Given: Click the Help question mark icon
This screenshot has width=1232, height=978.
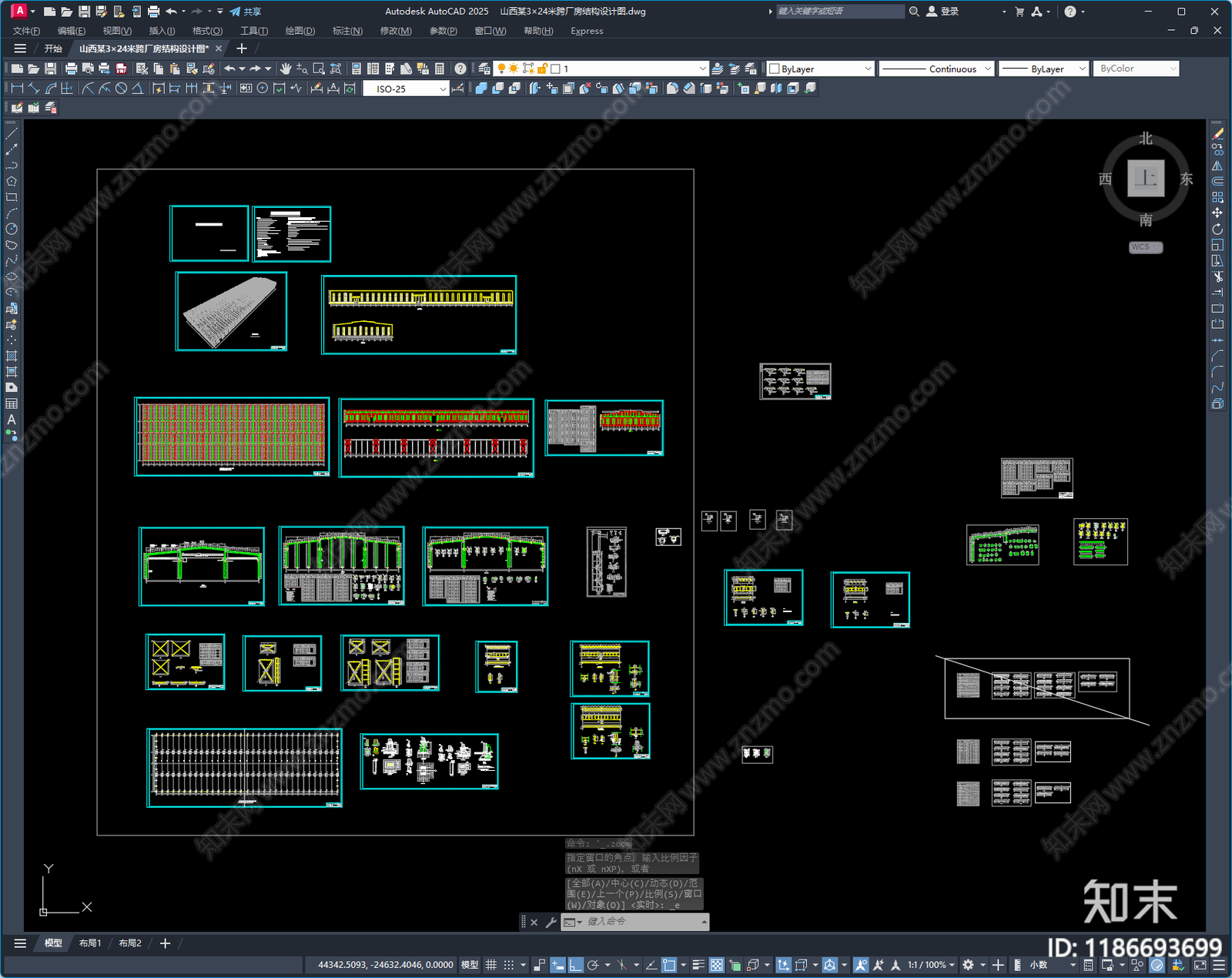Looking at the screenshot, I should [460, 69].
